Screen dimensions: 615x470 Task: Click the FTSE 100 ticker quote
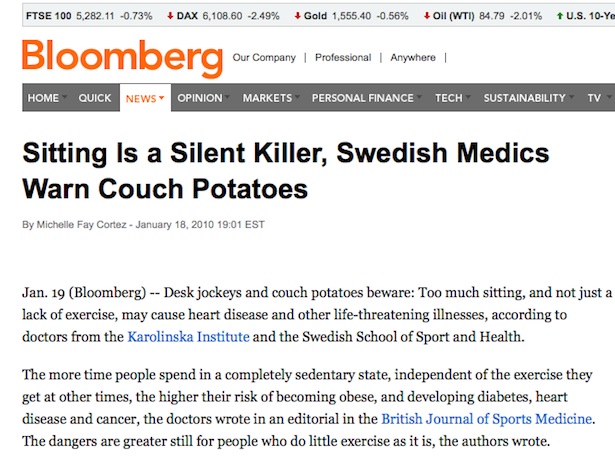(x=89, y=16)
